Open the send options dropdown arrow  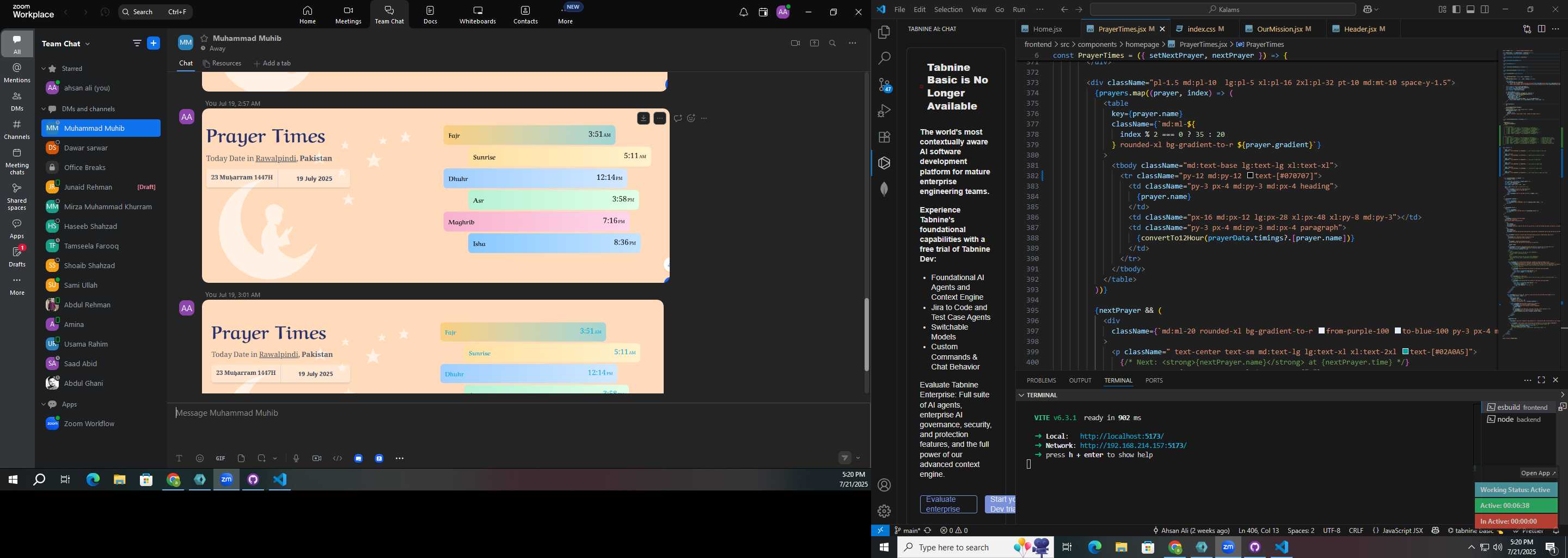(x=858, y=458)
